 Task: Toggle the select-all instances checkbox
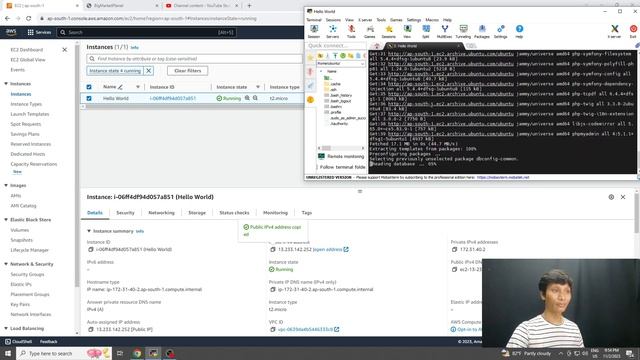coord(89,87)
